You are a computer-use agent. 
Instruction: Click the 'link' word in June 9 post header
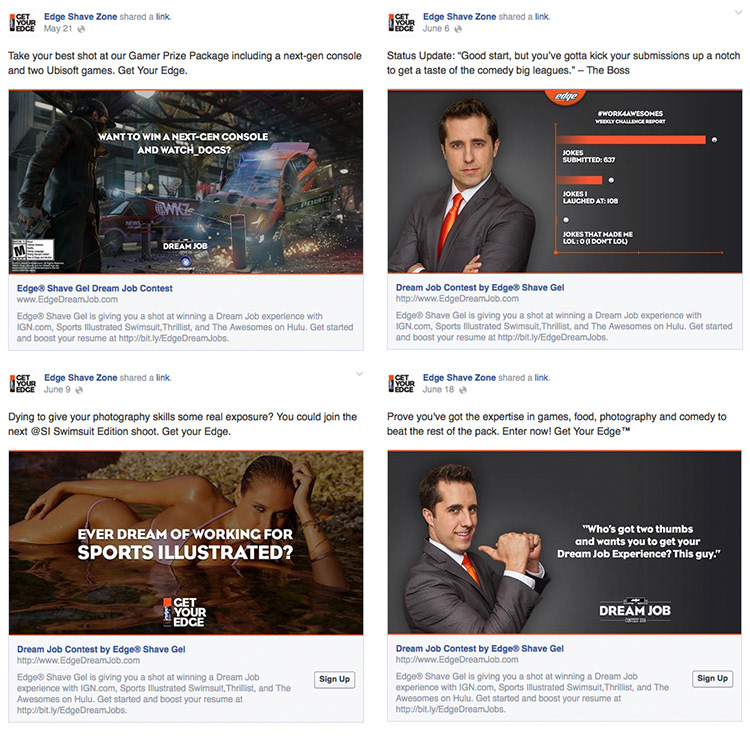click(163, 378)
